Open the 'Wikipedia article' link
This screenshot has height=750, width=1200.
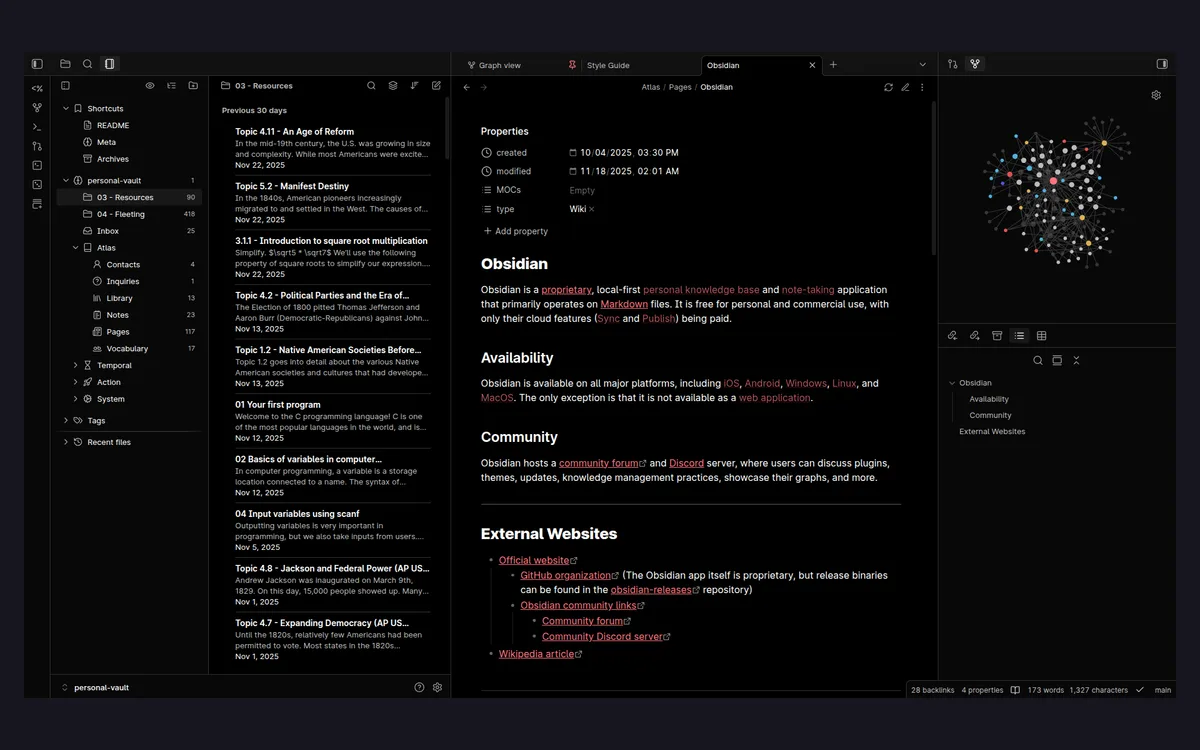click(540, 654)
